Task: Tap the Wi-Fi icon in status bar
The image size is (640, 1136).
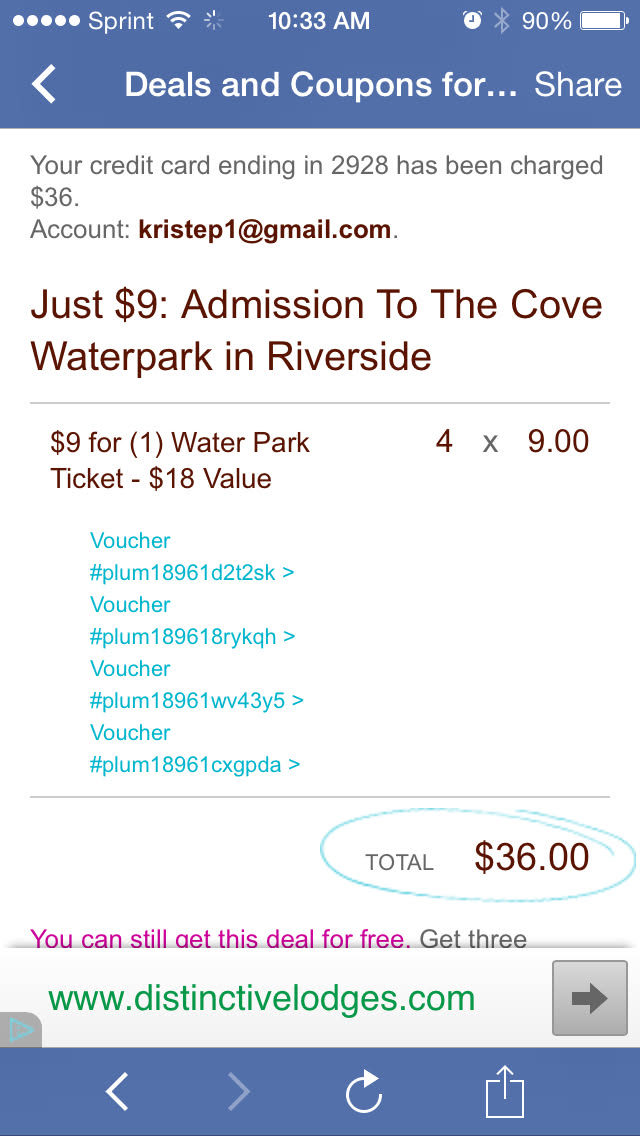Action: (x=179, y=21)
